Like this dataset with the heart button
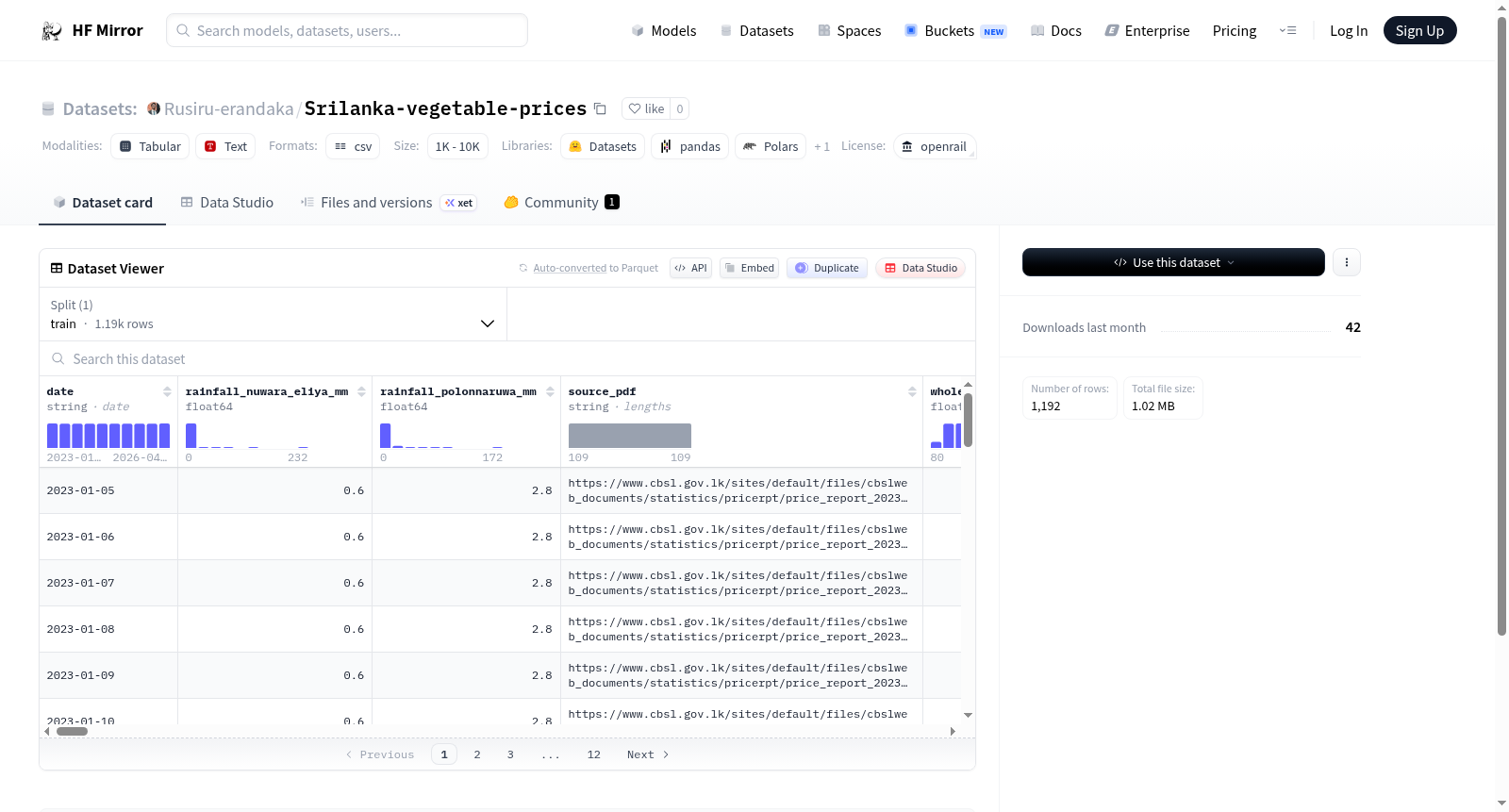 [x=646, y=108]
